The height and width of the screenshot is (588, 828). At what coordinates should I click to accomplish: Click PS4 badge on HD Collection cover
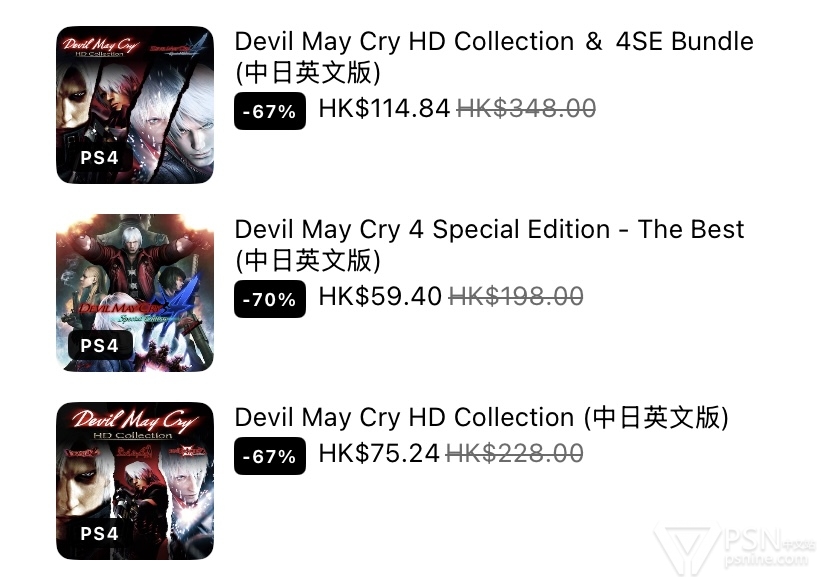pos(99,533)
